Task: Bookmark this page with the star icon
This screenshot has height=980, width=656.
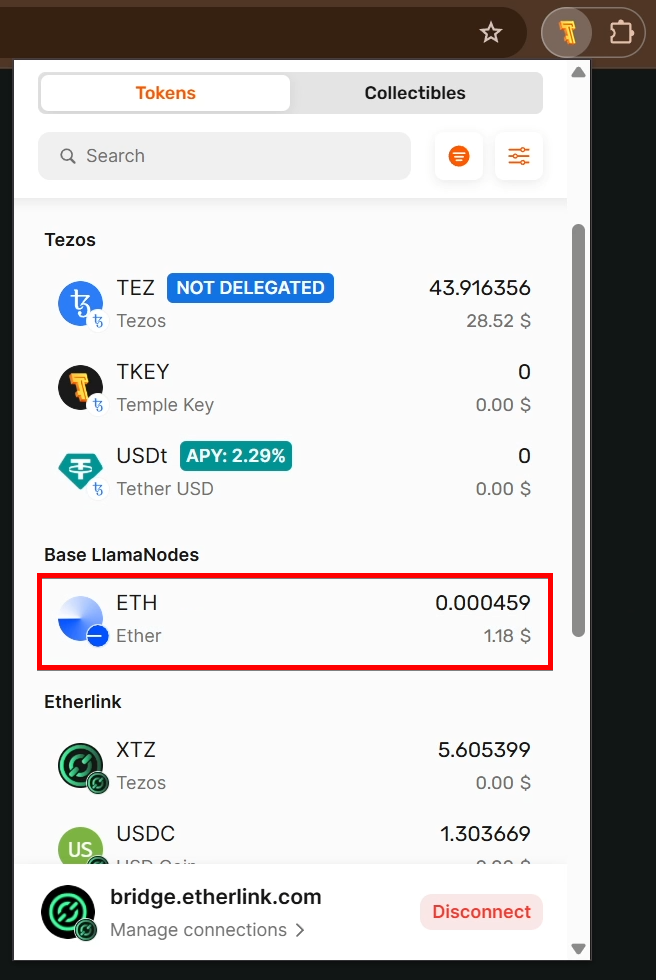Action: tap(490, 32)
